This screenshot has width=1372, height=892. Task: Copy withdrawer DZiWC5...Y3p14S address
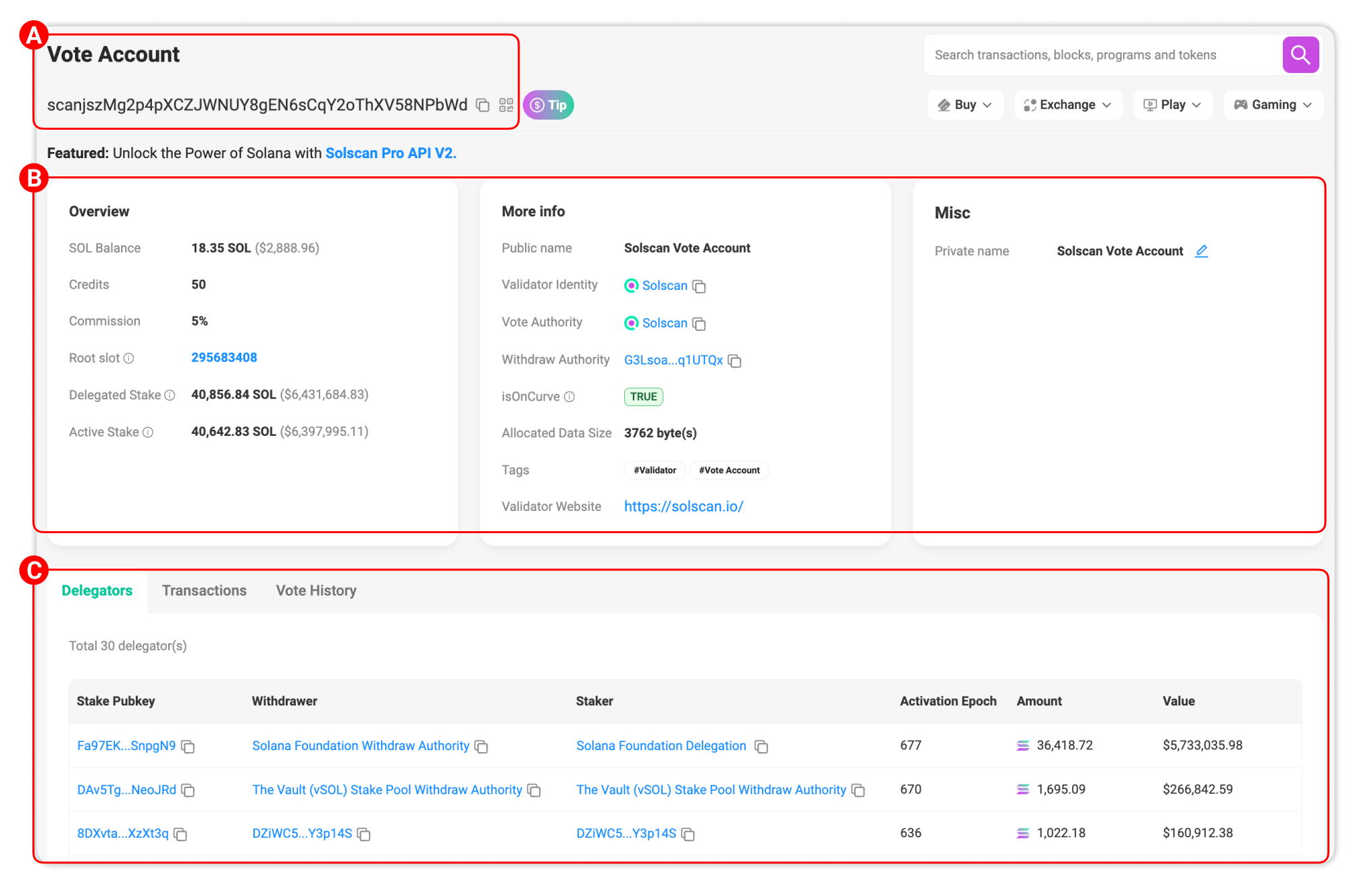point(363,834)
